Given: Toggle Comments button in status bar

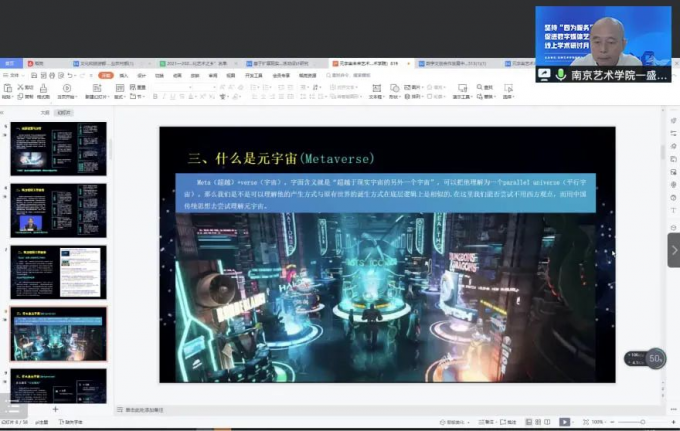Looking at the screenshot, I should [508, 422].
